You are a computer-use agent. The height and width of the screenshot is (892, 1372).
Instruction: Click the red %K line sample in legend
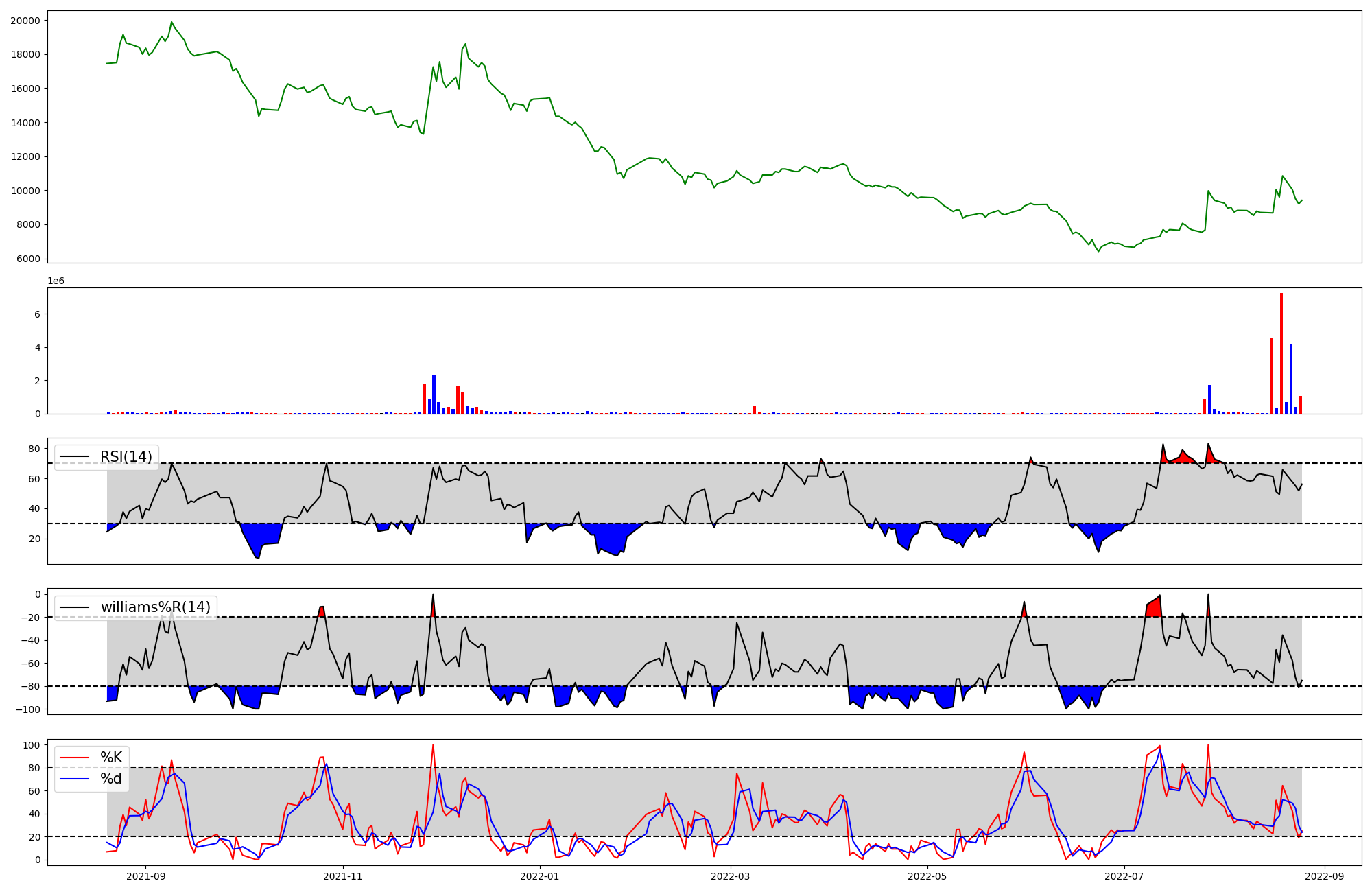point(75,758)
